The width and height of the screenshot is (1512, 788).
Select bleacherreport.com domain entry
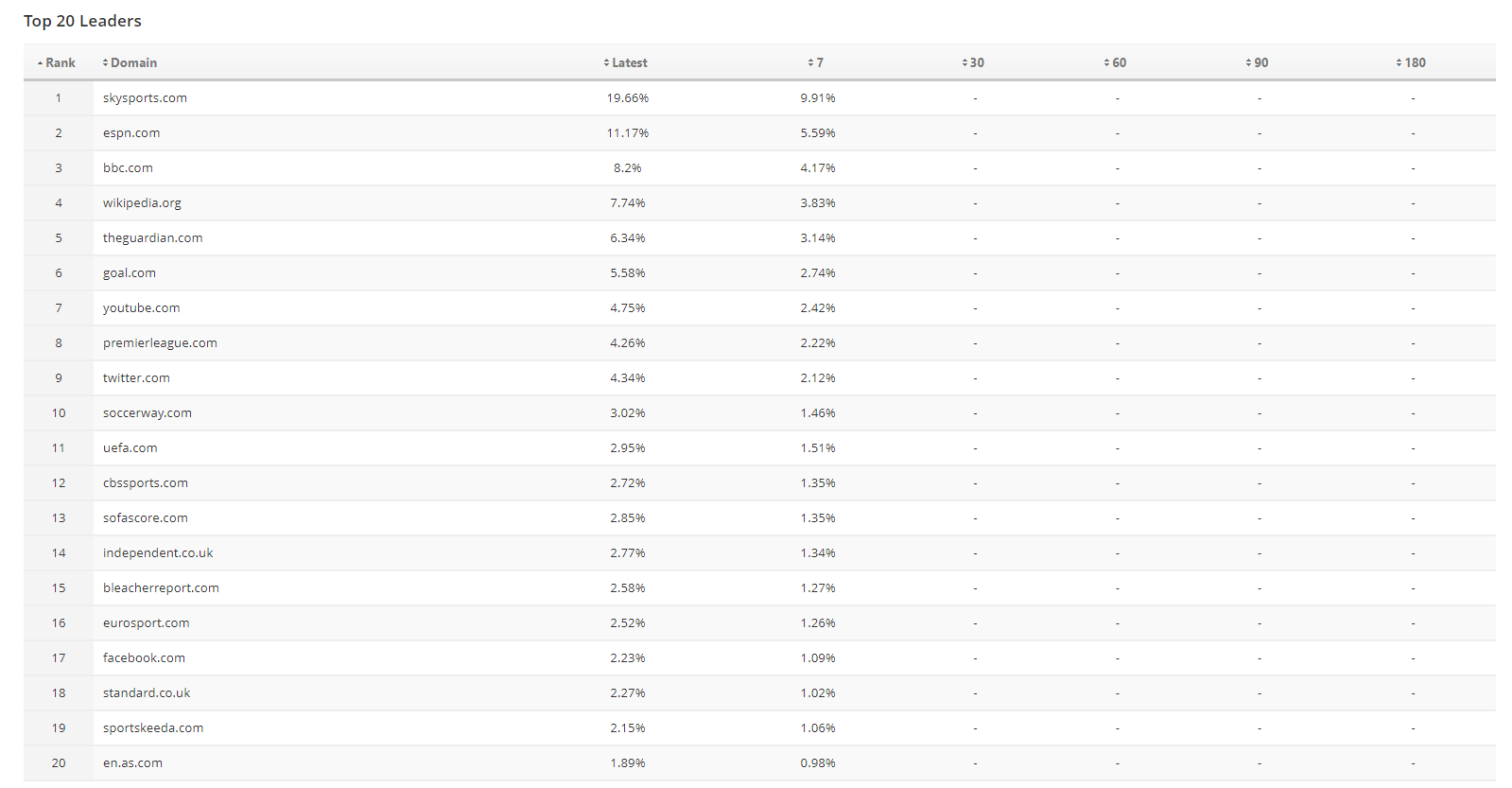coord(161,588)
